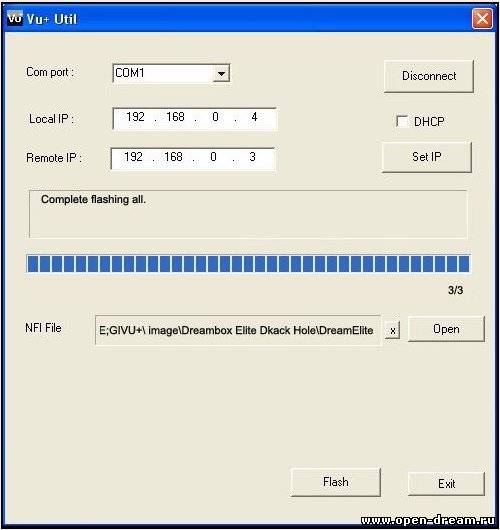Image resolution: width=500 pixels, height=530 pixels.
Task: Clear the NFI file path with x button
Action: 392,330
